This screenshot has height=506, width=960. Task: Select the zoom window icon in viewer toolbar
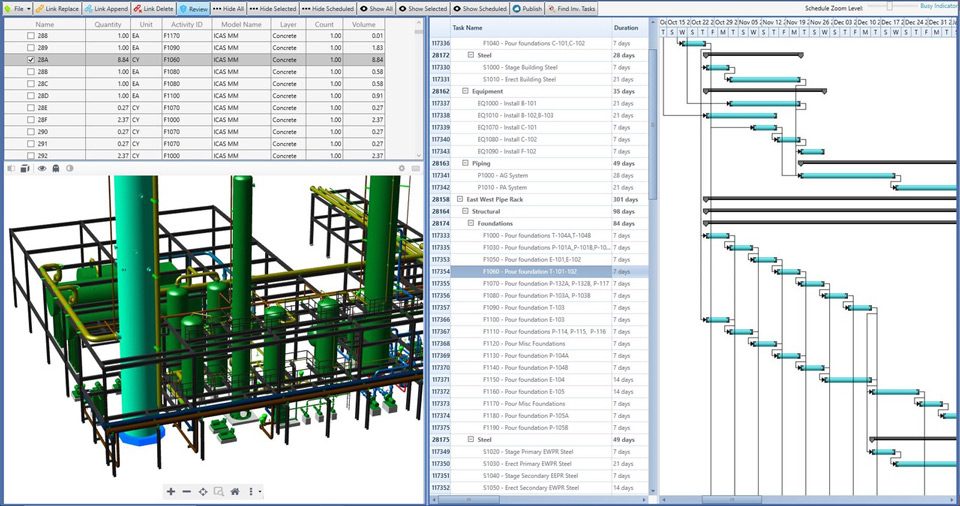[219, 491]
